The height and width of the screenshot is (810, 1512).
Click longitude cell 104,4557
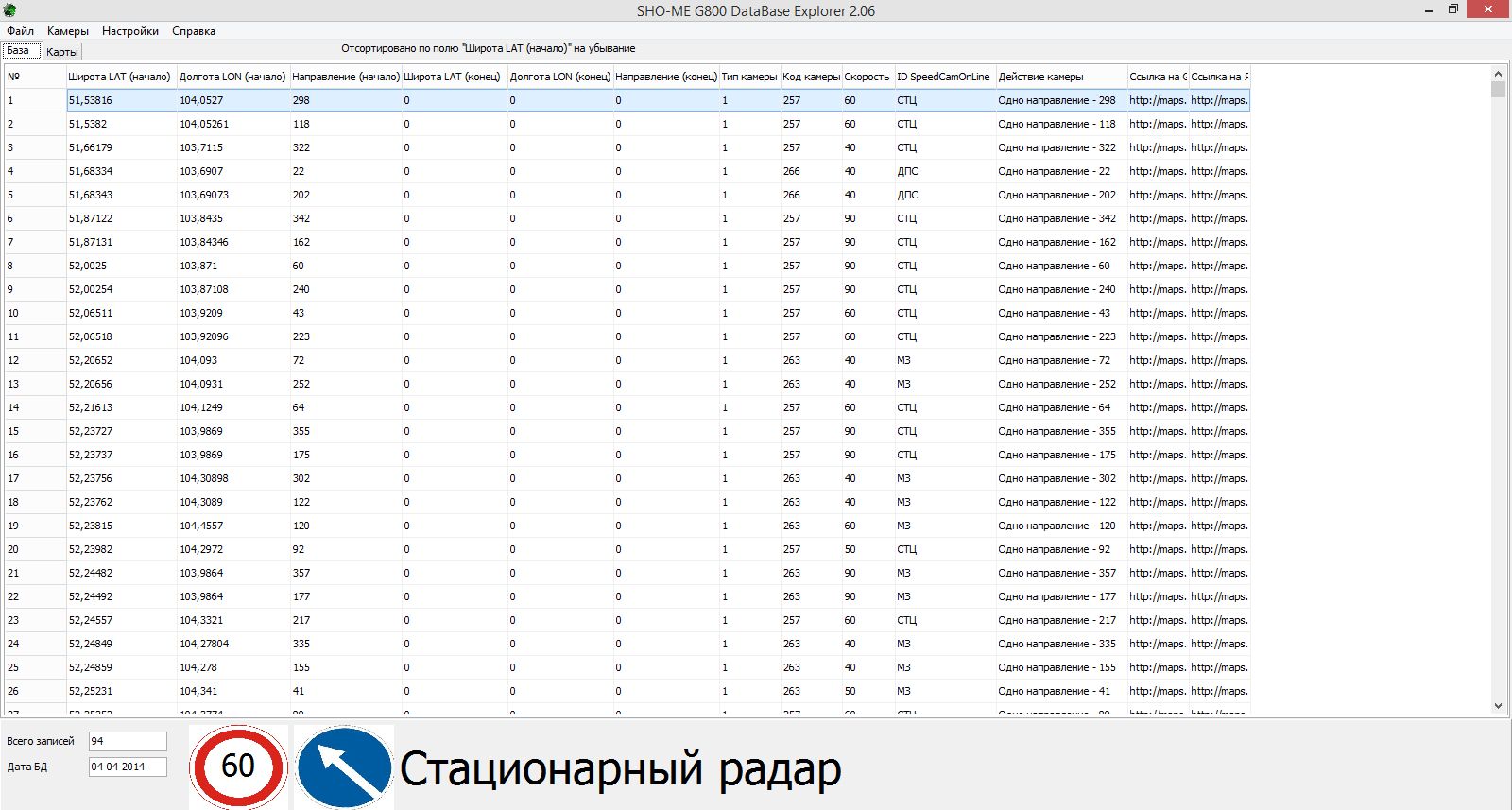point(233,526)
